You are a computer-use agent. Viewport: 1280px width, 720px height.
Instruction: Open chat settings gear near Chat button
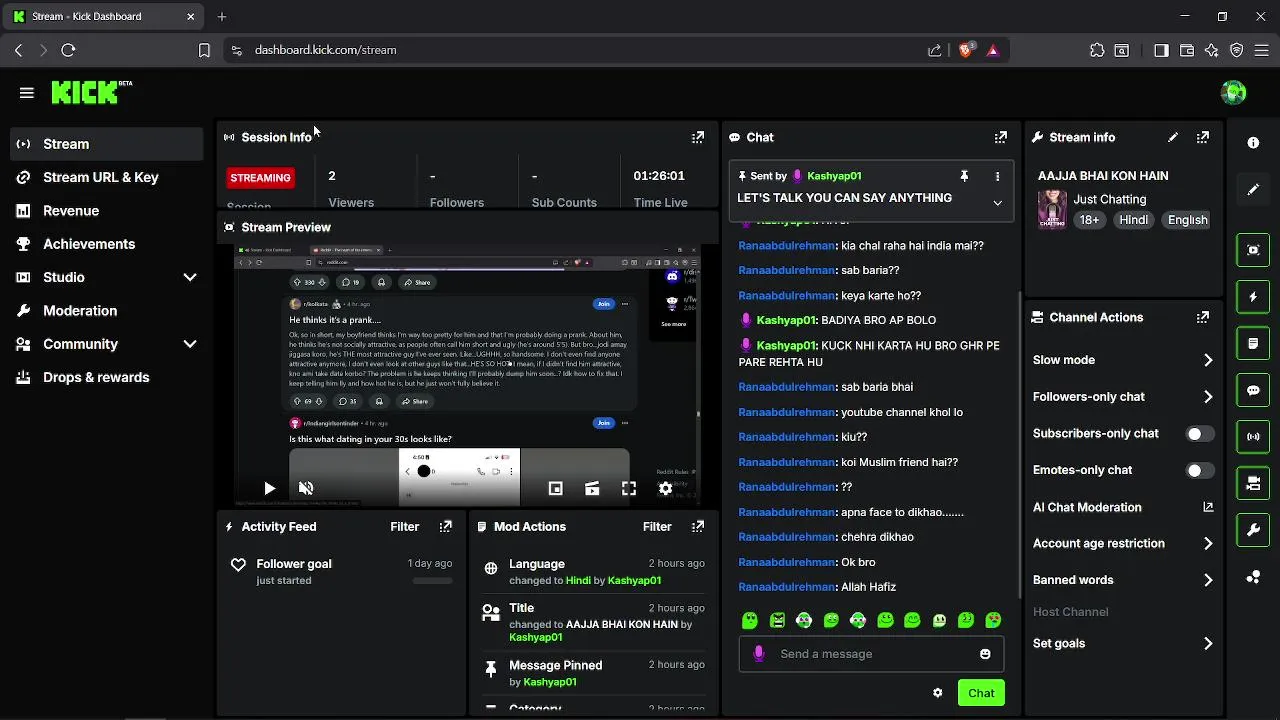click(x=937, y=693)
